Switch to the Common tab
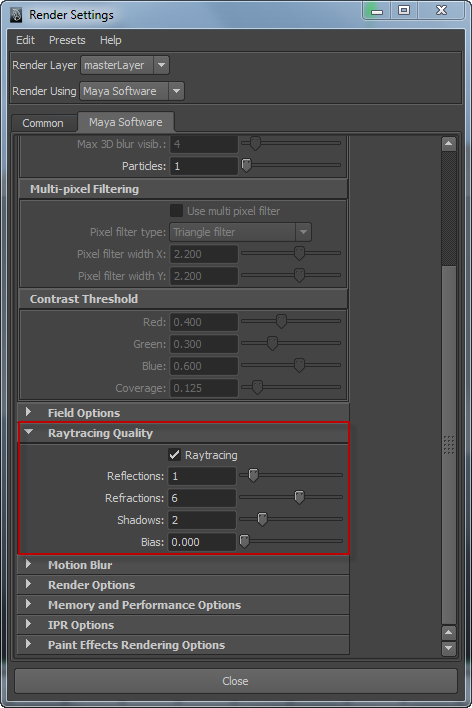The height and width of the screenshot is (708, 472). point(43,123)
